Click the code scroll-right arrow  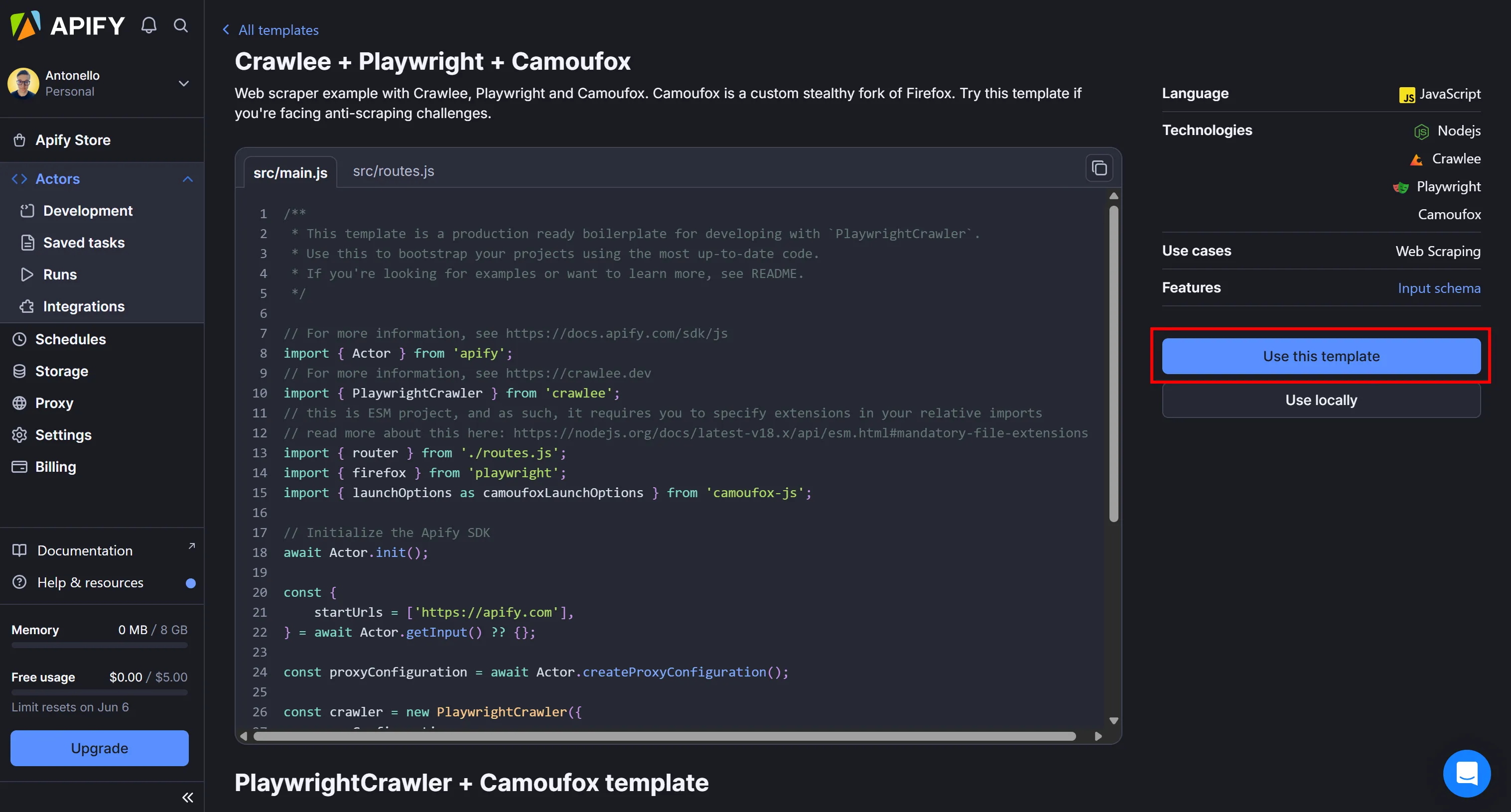(1098, 736)
